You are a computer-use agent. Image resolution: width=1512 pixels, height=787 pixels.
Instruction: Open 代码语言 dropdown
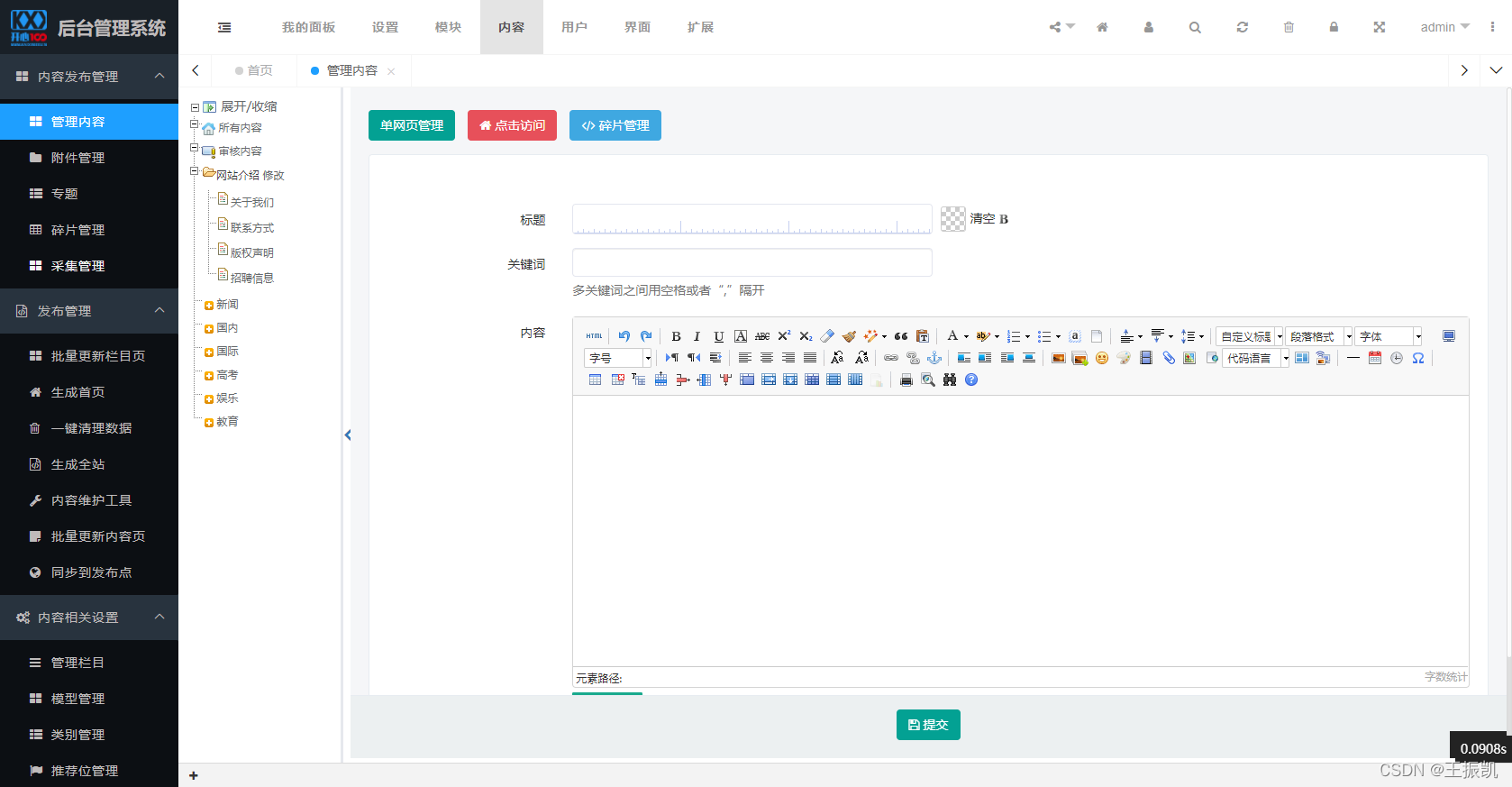(x=1256, y=358)
